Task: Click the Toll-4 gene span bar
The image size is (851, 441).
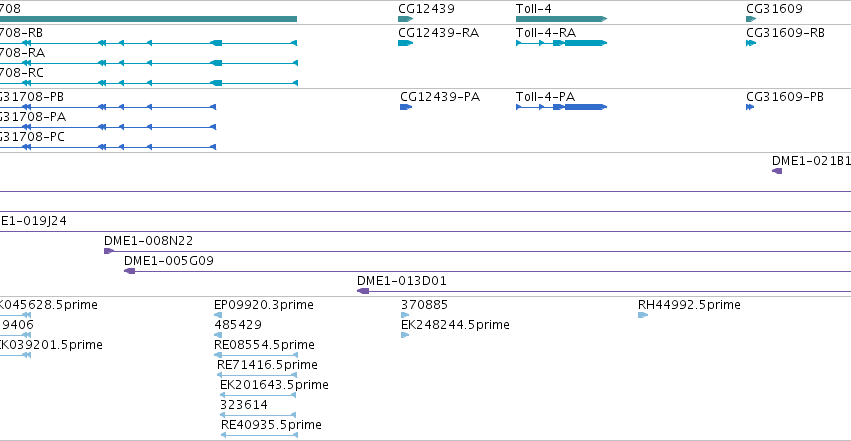Action: pyautogui.click(x=561, y=19)
